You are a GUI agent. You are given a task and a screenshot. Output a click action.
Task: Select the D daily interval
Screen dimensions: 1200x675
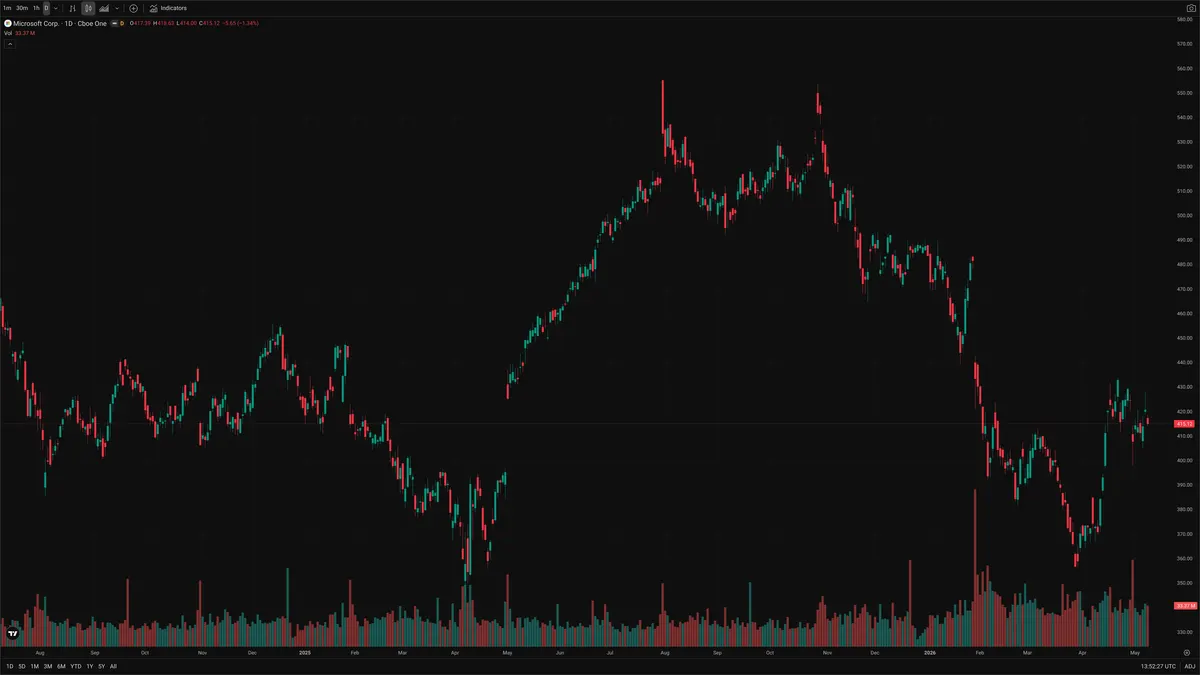(46, 8)
